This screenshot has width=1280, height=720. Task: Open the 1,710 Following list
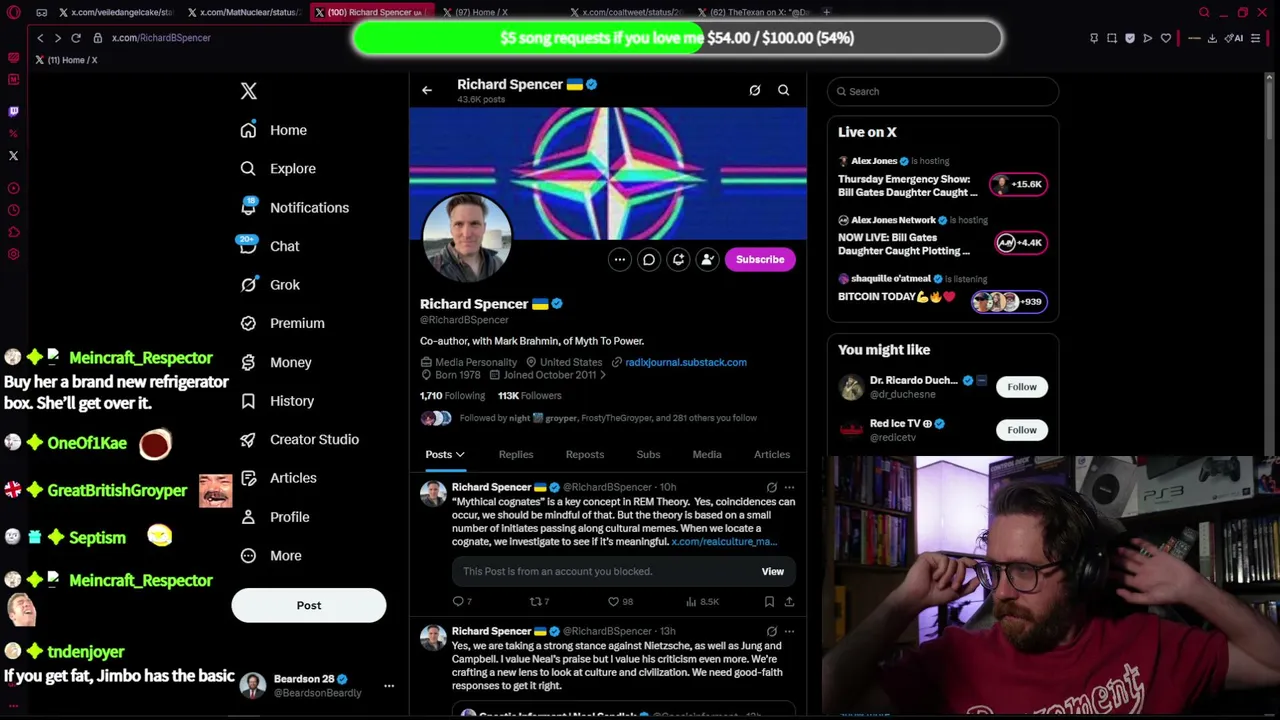452,396
